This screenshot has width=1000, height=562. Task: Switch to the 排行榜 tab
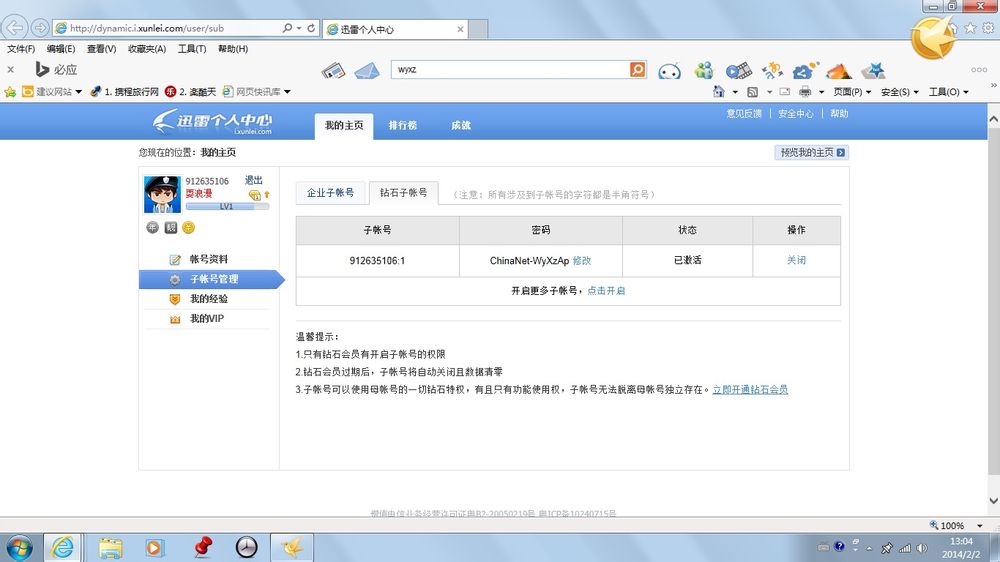tap(403, 126)
